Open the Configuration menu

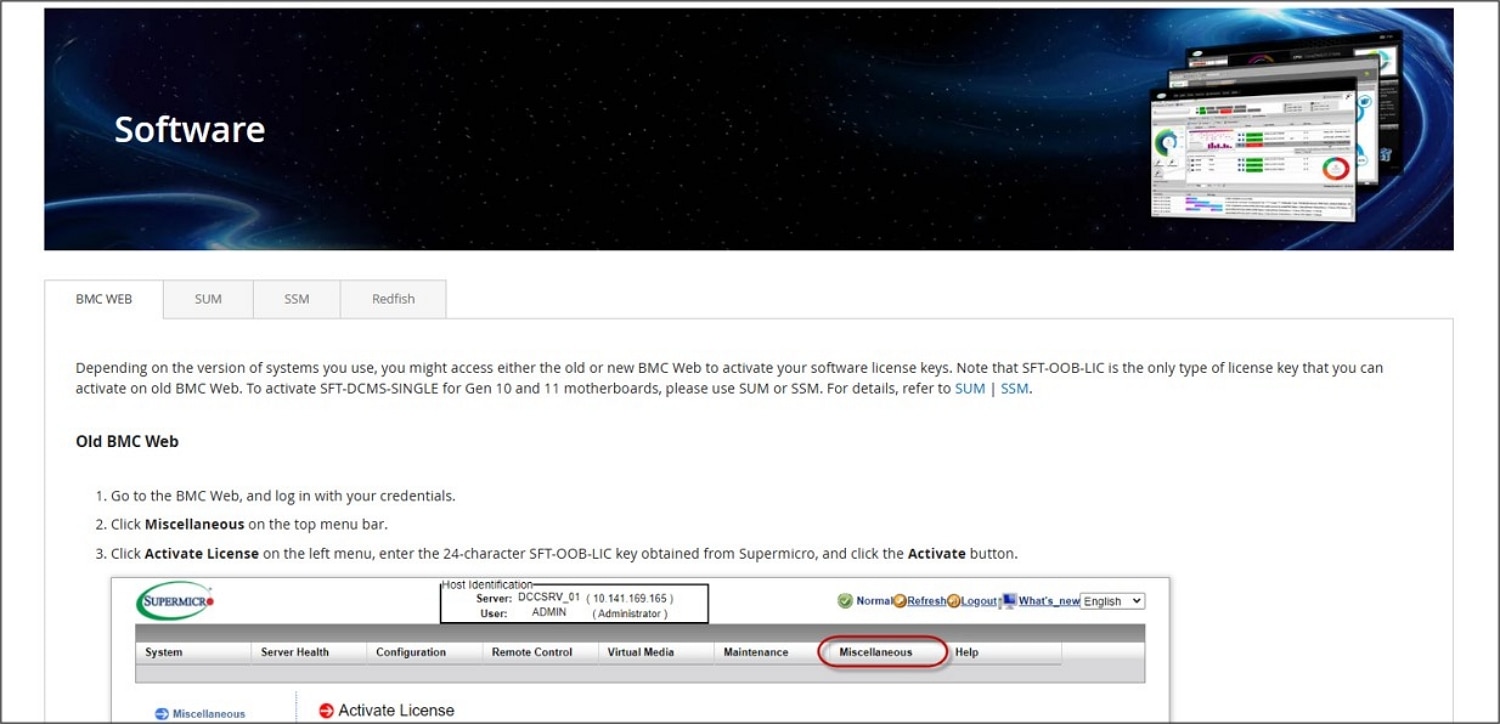pyautogui.click(x=411, y=652)
